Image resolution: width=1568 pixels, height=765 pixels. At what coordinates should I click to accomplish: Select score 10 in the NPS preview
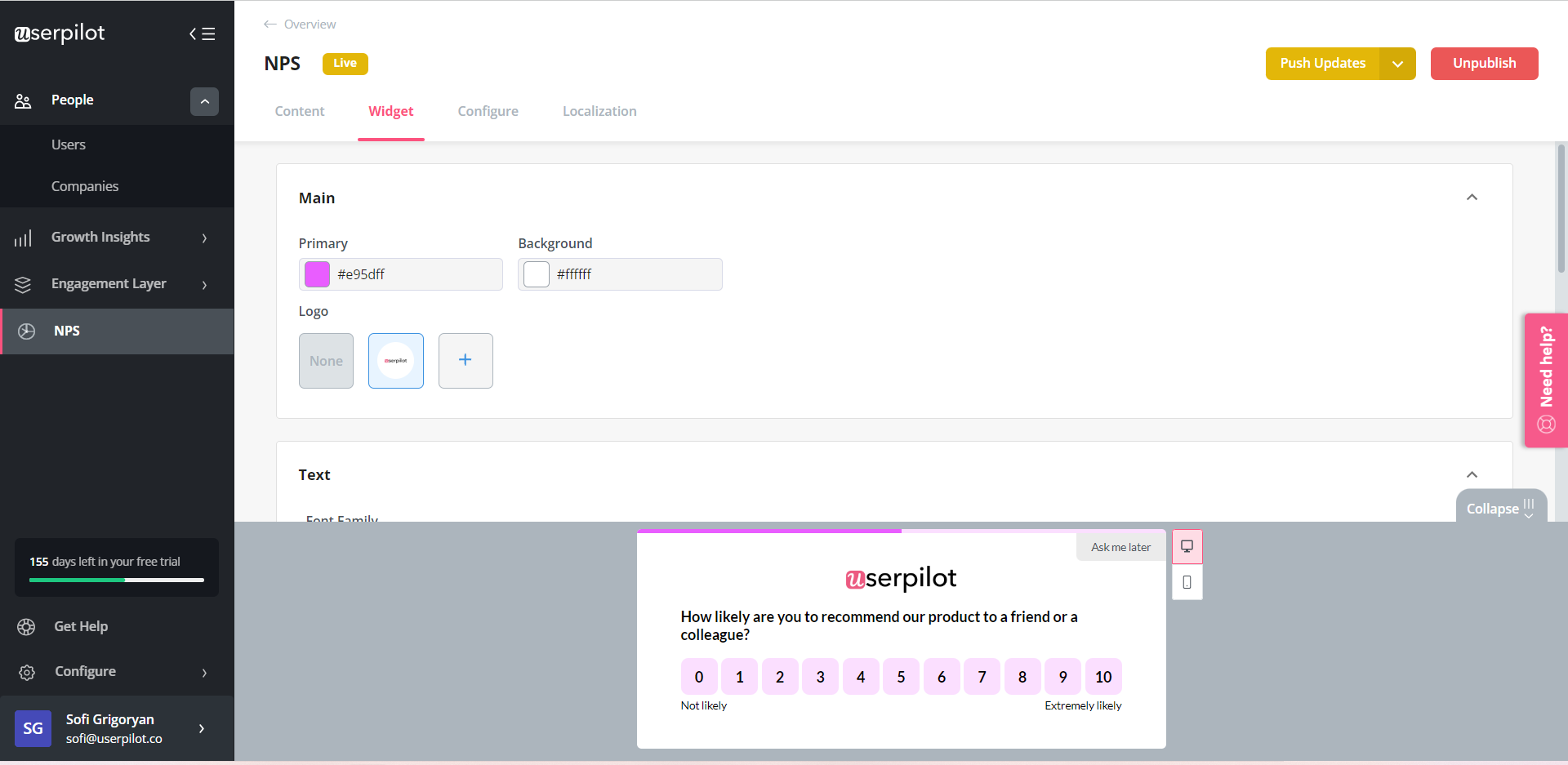coord(1103,677)
